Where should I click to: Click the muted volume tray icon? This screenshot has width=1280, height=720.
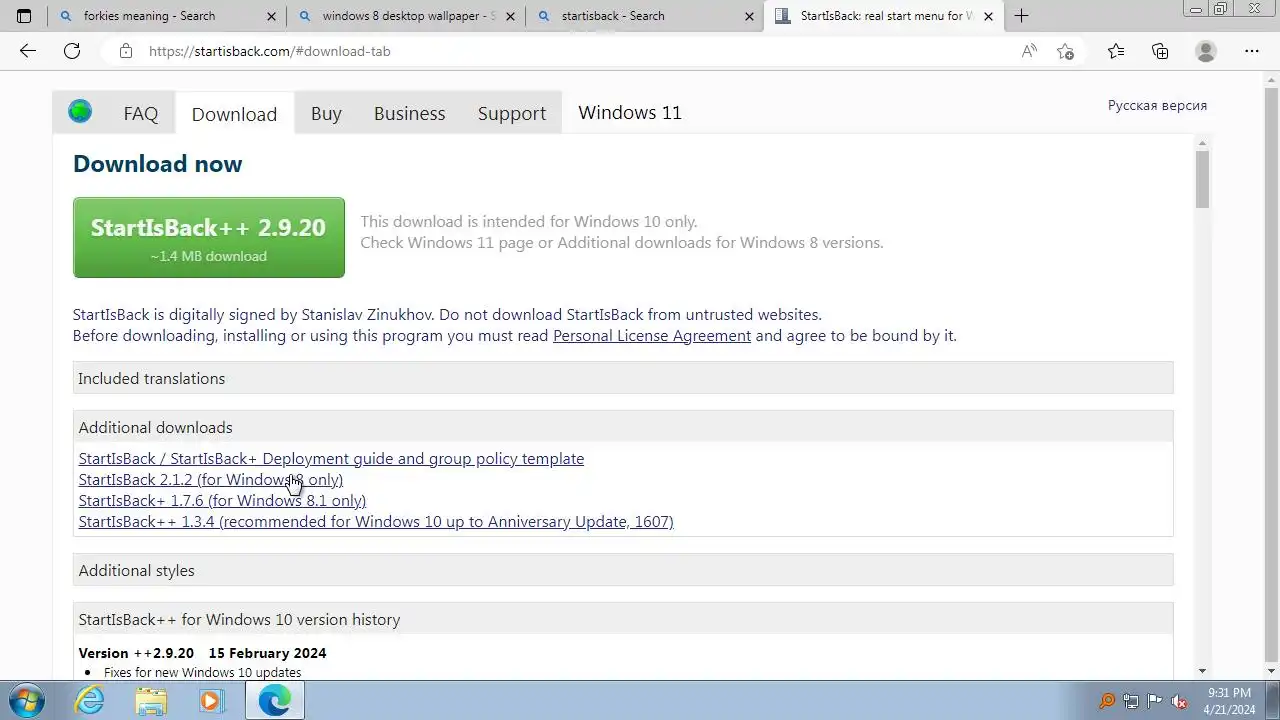[1179, 701]
